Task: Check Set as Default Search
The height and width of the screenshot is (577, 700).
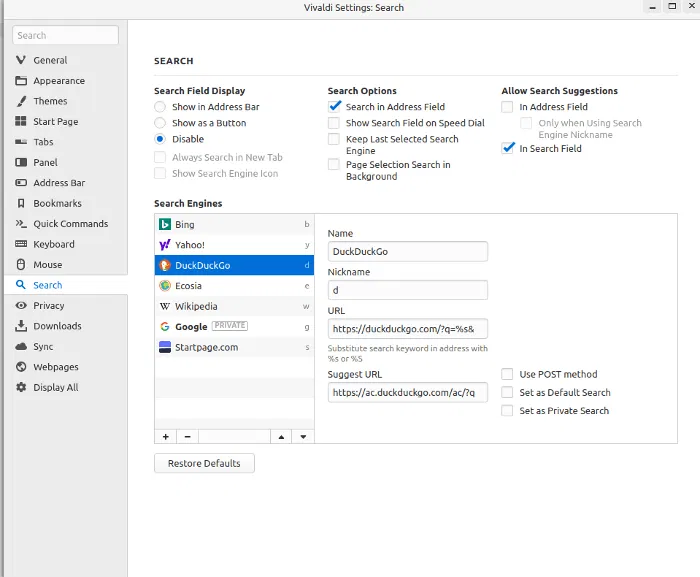Action: pos(507,392)
